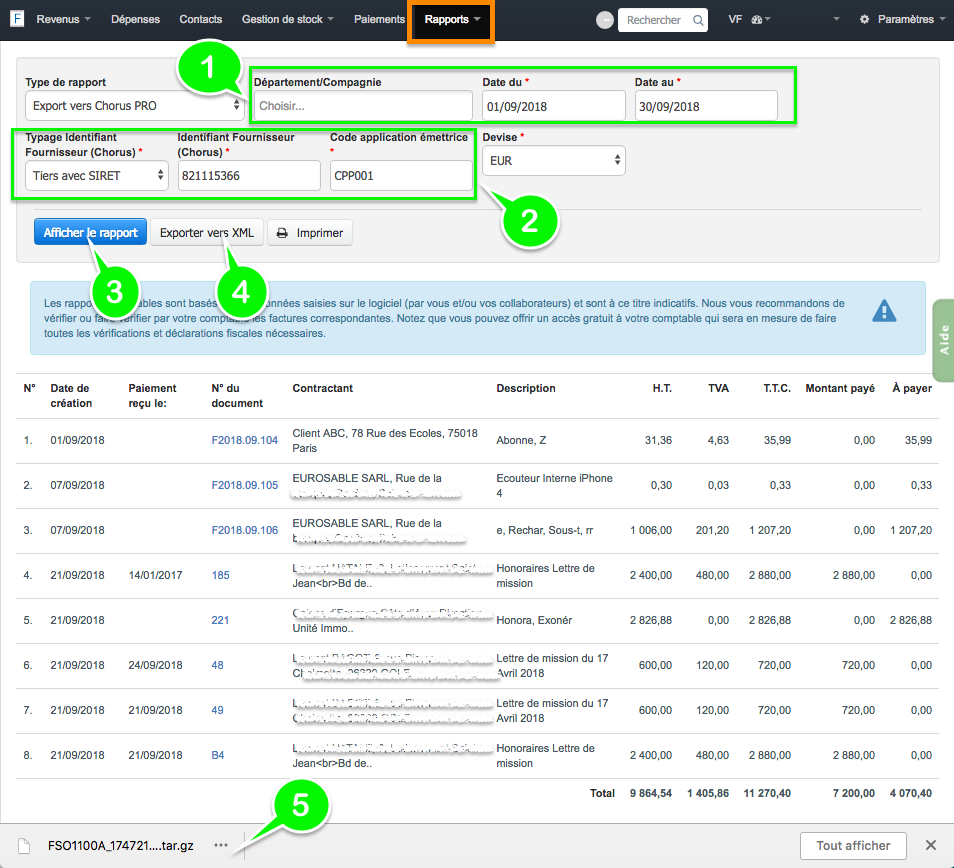
Task: Click Exporter vers XML button
Action: 207,233
